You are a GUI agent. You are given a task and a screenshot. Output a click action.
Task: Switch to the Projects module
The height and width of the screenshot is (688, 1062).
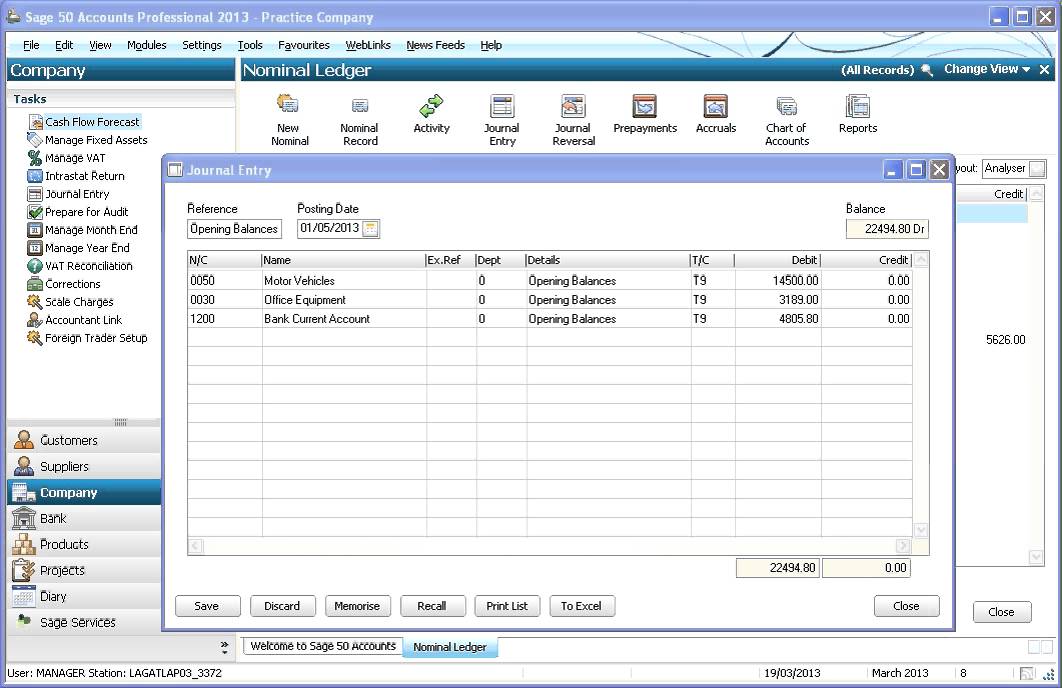pos(84,570)
